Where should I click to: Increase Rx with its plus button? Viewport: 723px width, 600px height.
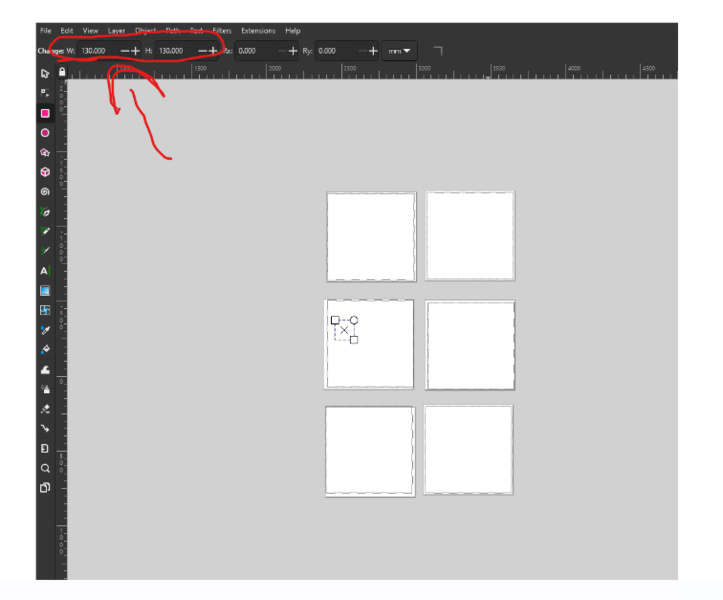[293, 51]
